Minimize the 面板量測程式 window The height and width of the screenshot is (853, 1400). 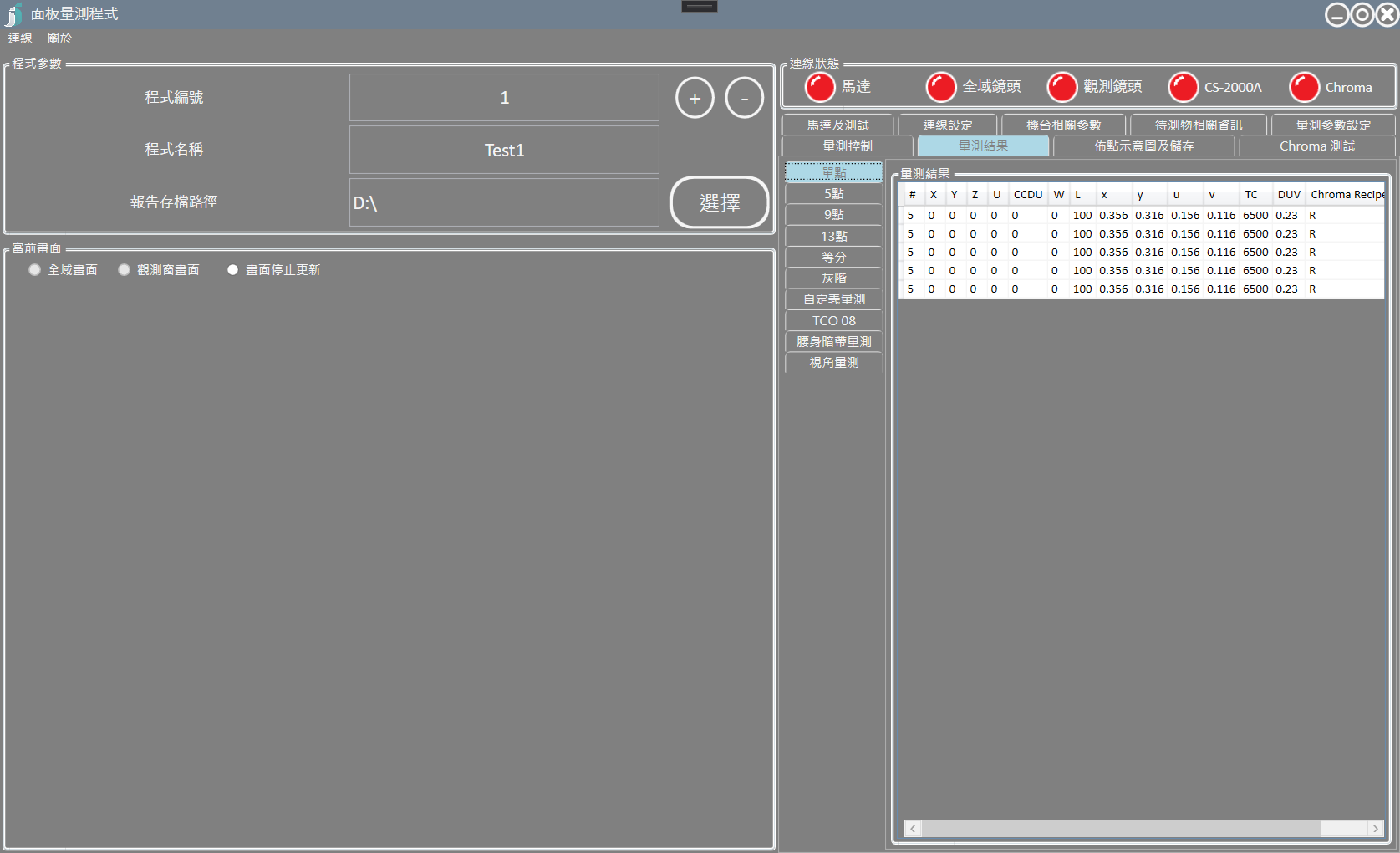point(1337,15)
